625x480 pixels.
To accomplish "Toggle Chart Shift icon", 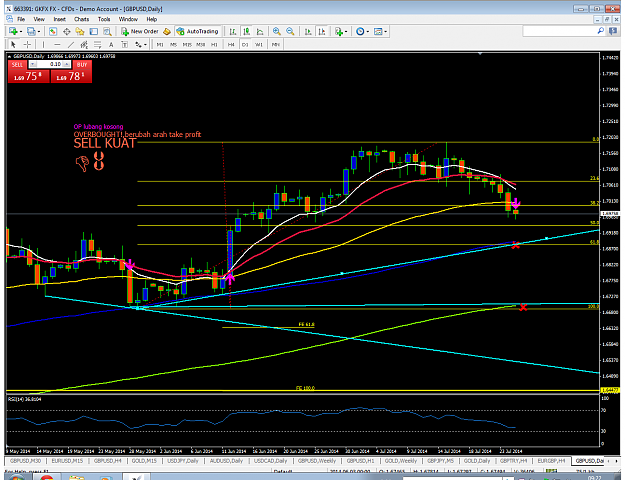I will tap(322, 31).
